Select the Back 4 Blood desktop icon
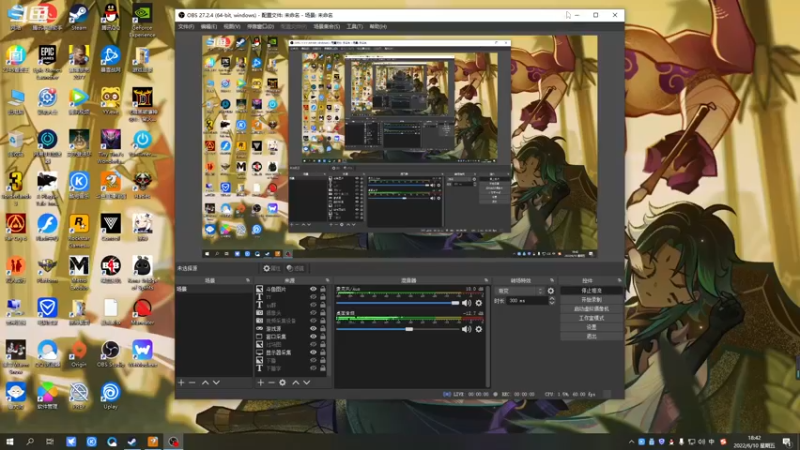800x450 pixels. pyautogui.click(x=110, y=270)
